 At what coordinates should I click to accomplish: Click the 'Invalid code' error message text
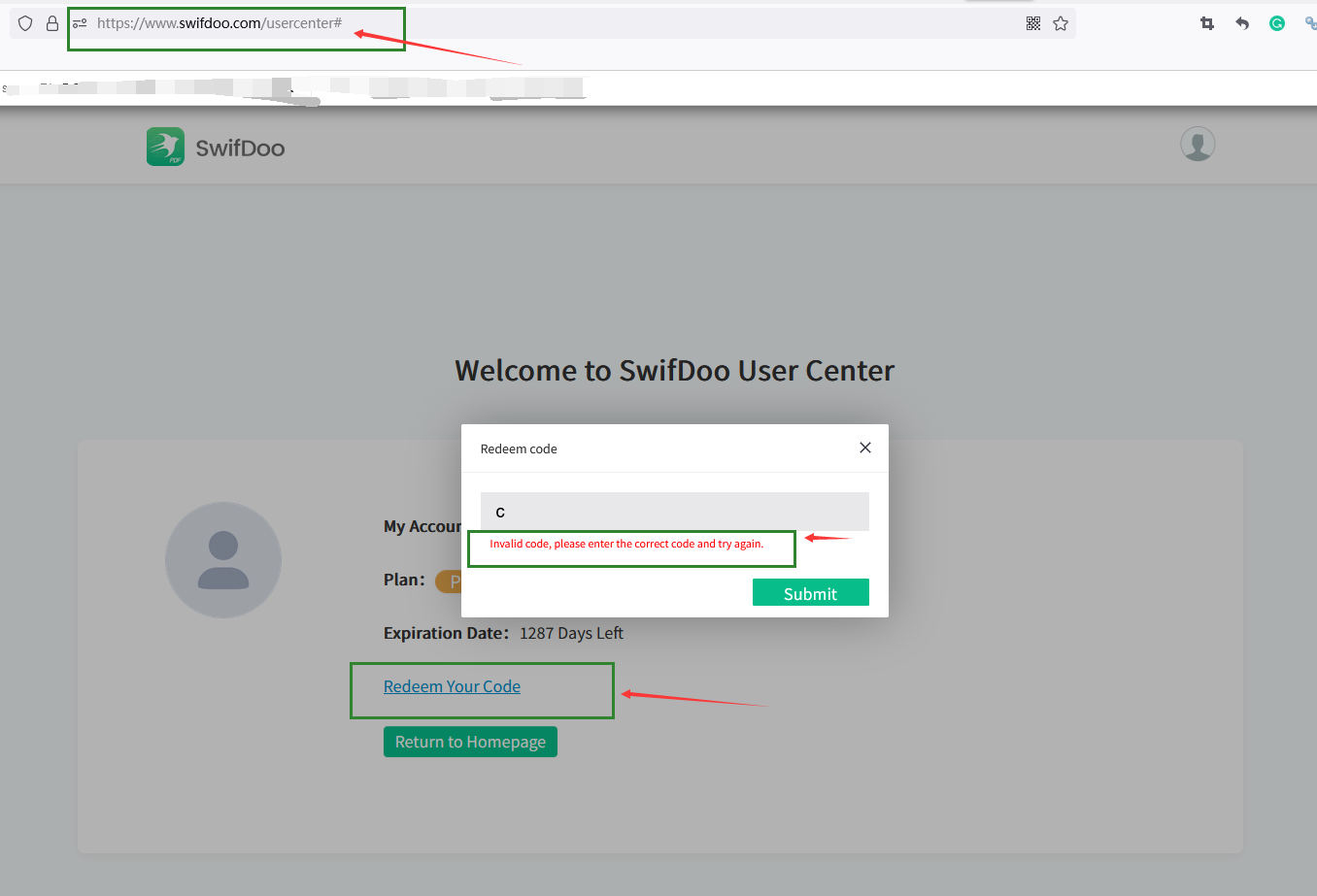(x=626, y=544)
